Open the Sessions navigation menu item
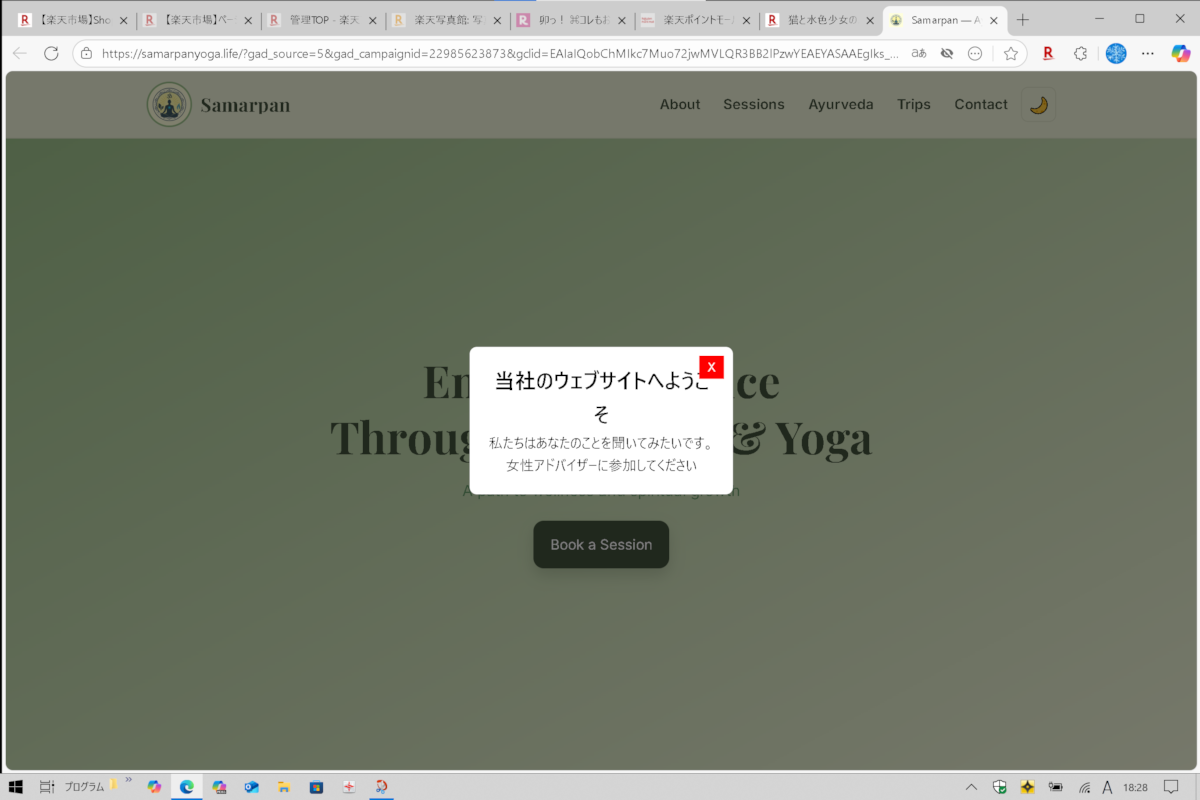 point(753,105)
